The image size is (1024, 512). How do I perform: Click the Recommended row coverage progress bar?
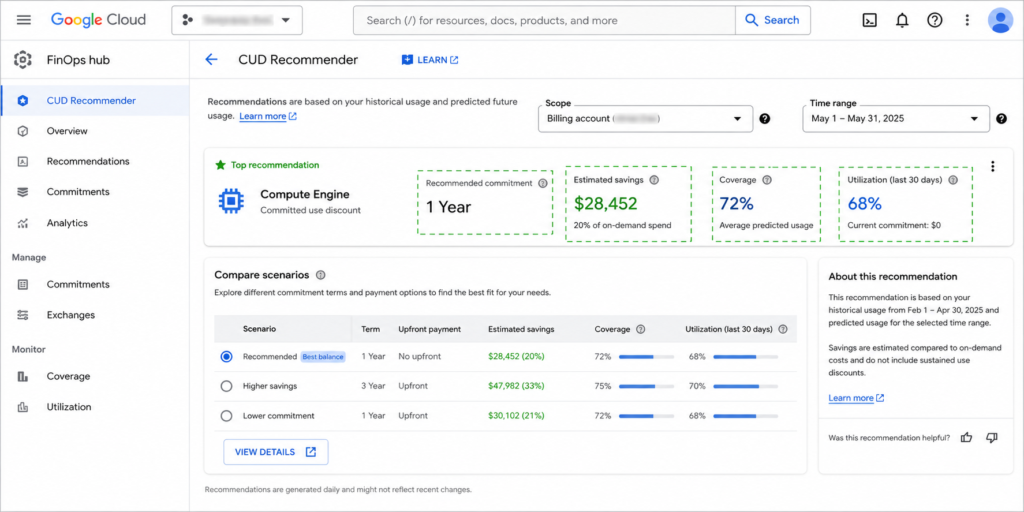point(647,357)
